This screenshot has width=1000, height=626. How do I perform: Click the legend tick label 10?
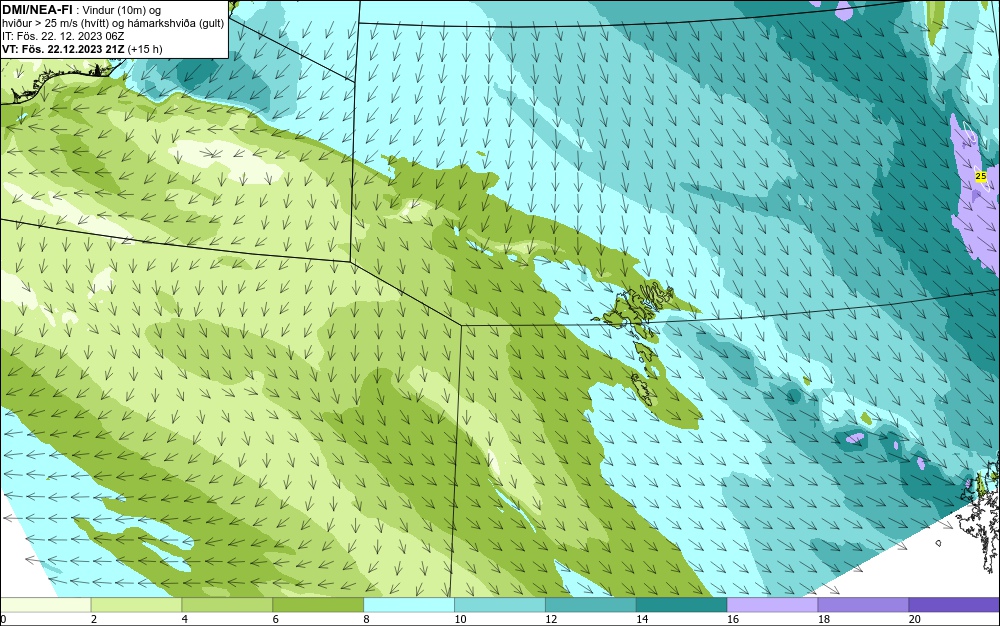460,619
